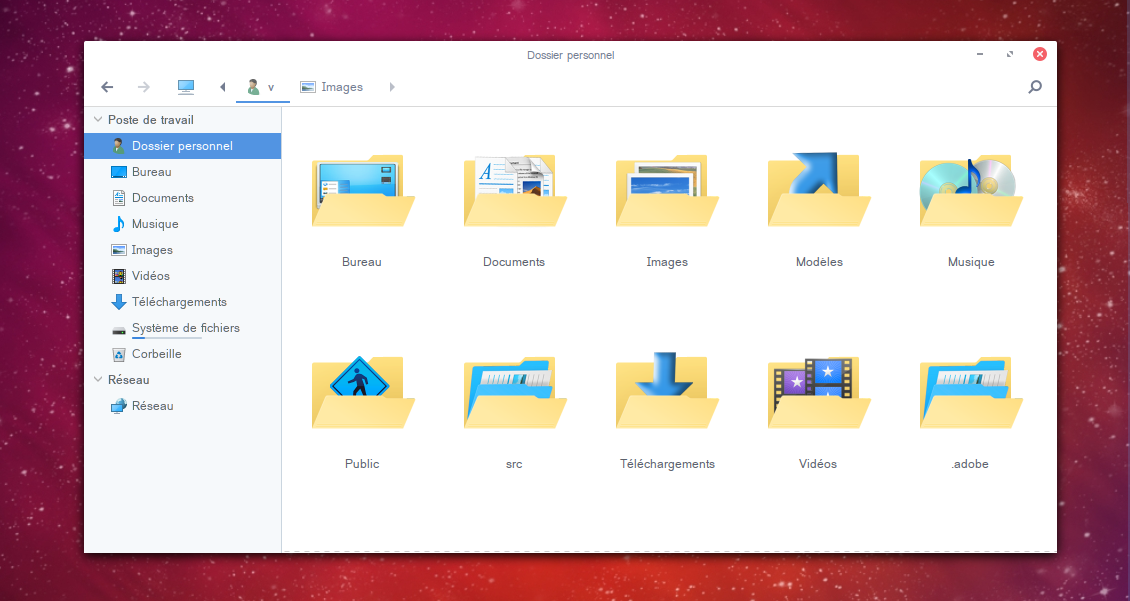The width and height of the screenshot is (1130, 601).
Task: Open the Bureau folder icon
Action: pos(362,190)
